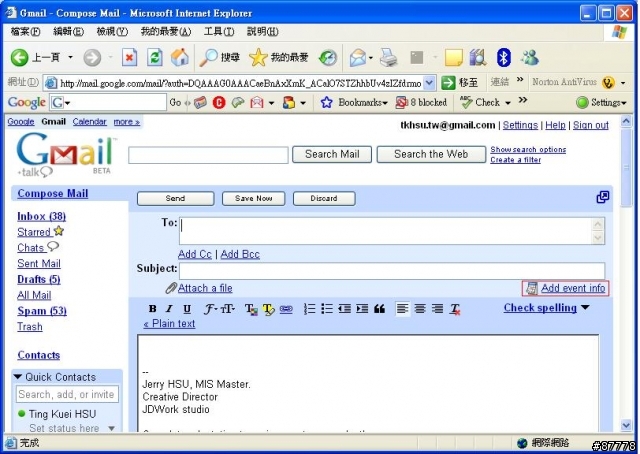640x454 pixels.
Task: Print page with printer icon
Action: click(388, 58)
